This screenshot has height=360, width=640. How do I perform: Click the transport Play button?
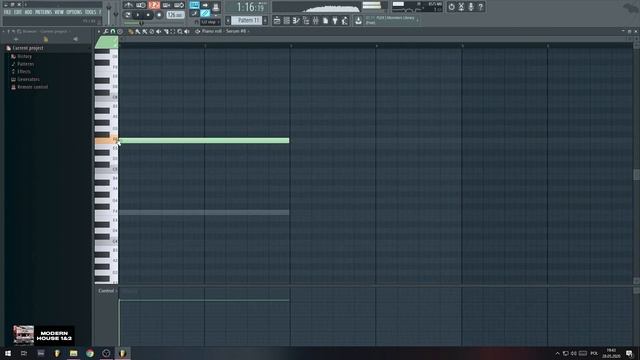pos(138,15)
